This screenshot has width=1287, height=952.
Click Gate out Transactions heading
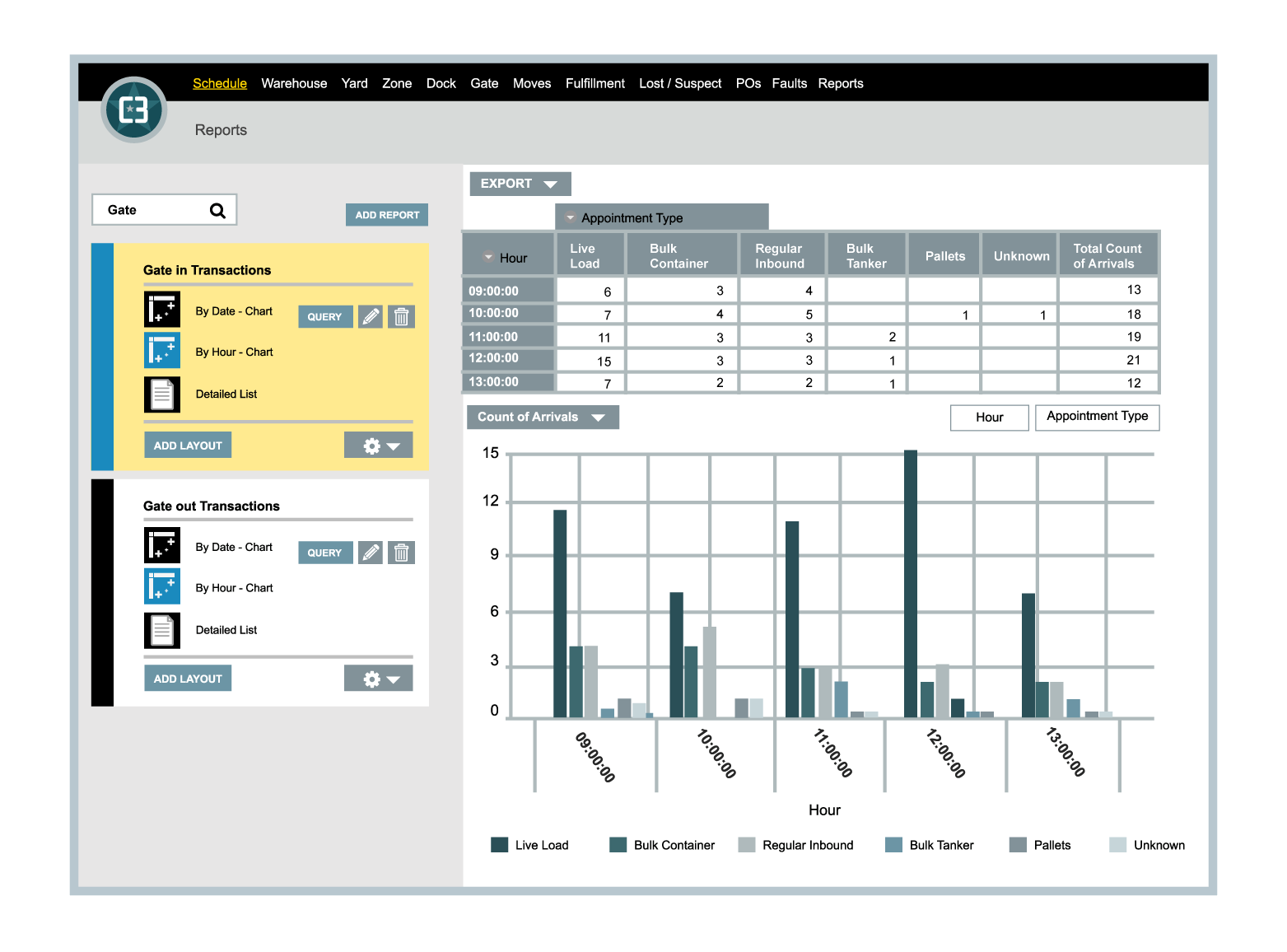point(212,506)
